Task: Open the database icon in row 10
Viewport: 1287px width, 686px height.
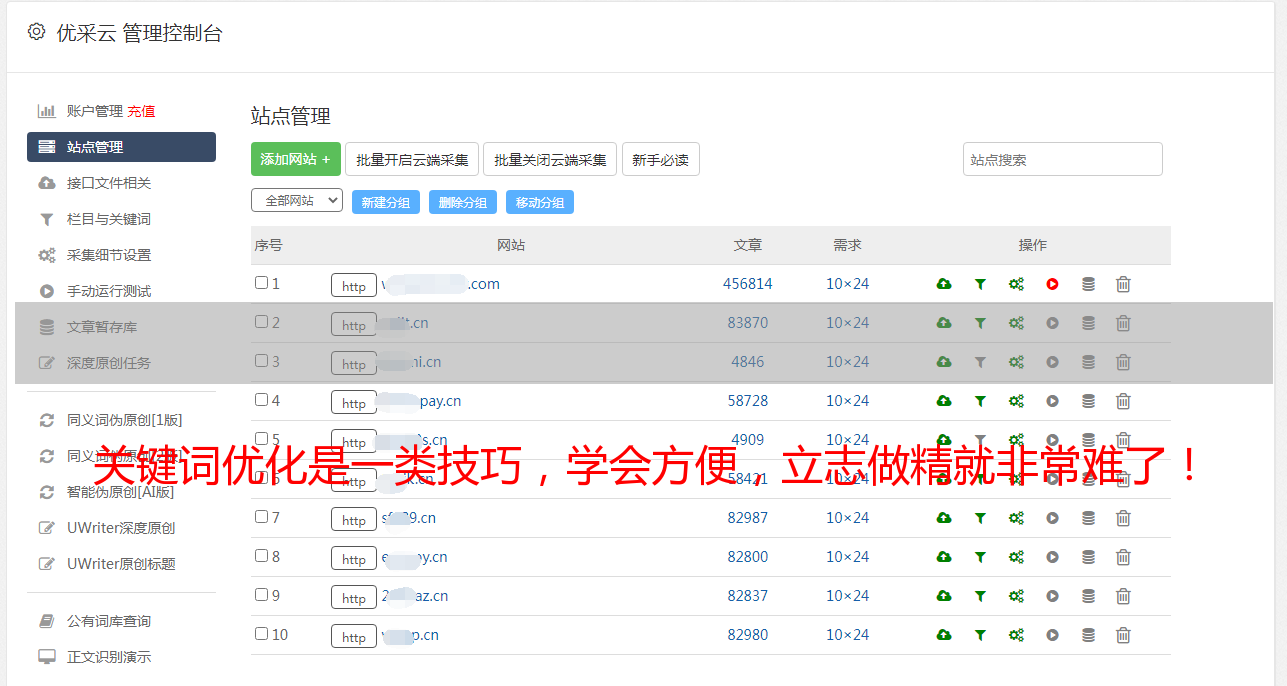Action: coord(1088,635)
